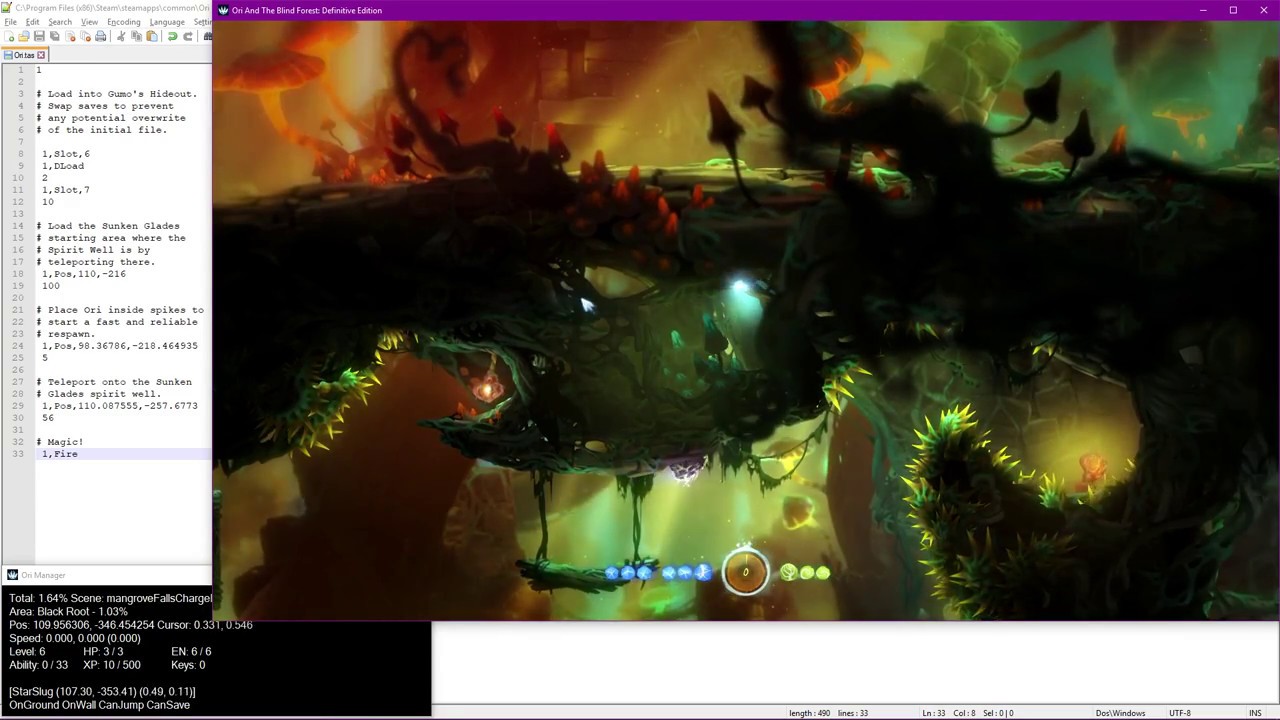Viewport: 1280px width, 720px height.
Task: Click the 'length : 490' status bar field
Action: pyautogui.click(x=809, y=713)
